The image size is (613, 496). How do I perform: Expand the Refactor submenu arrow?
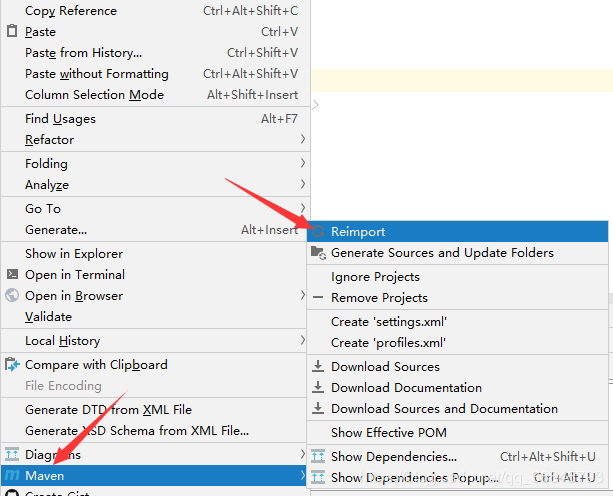click(303, 139)
